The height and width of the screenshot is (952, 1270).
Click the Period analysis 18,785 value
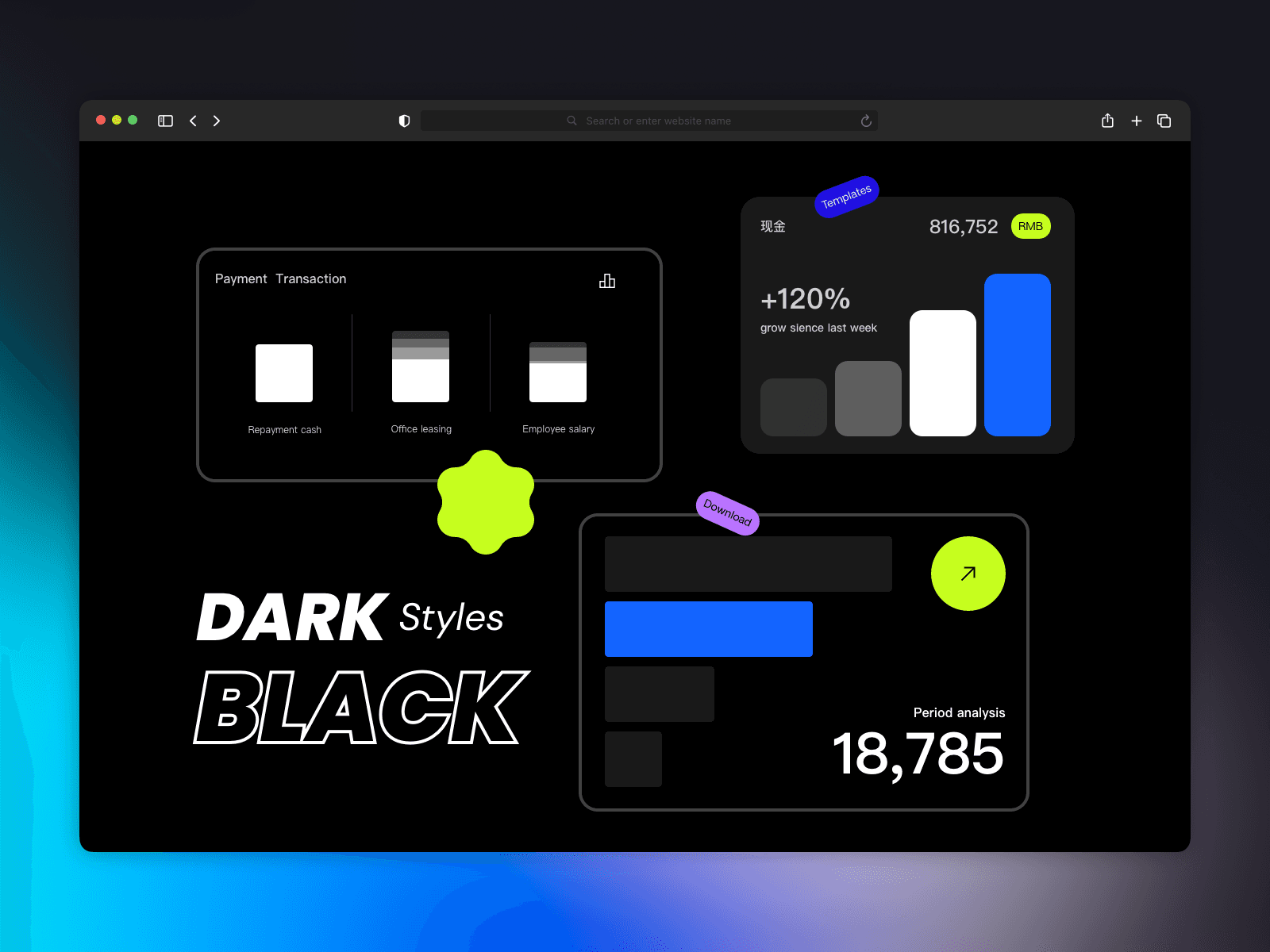click(918, 754)
